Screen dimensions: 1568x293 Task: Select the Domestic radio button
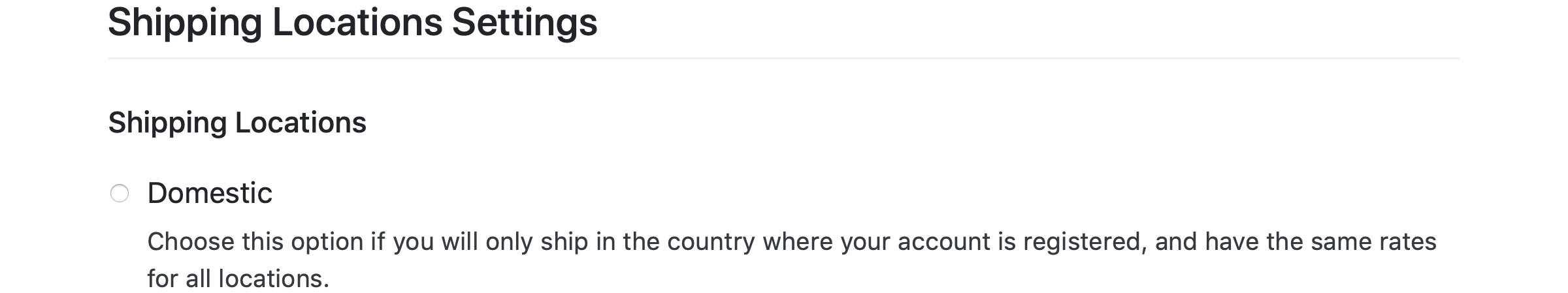pos(119,194)
